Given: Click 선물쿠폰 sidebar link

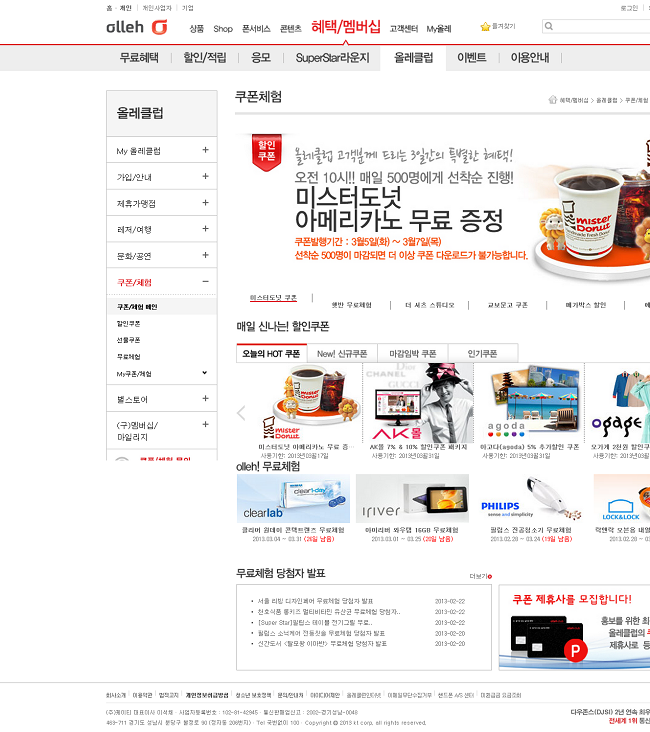Looking at the screenshot, I should click(128, 340).
